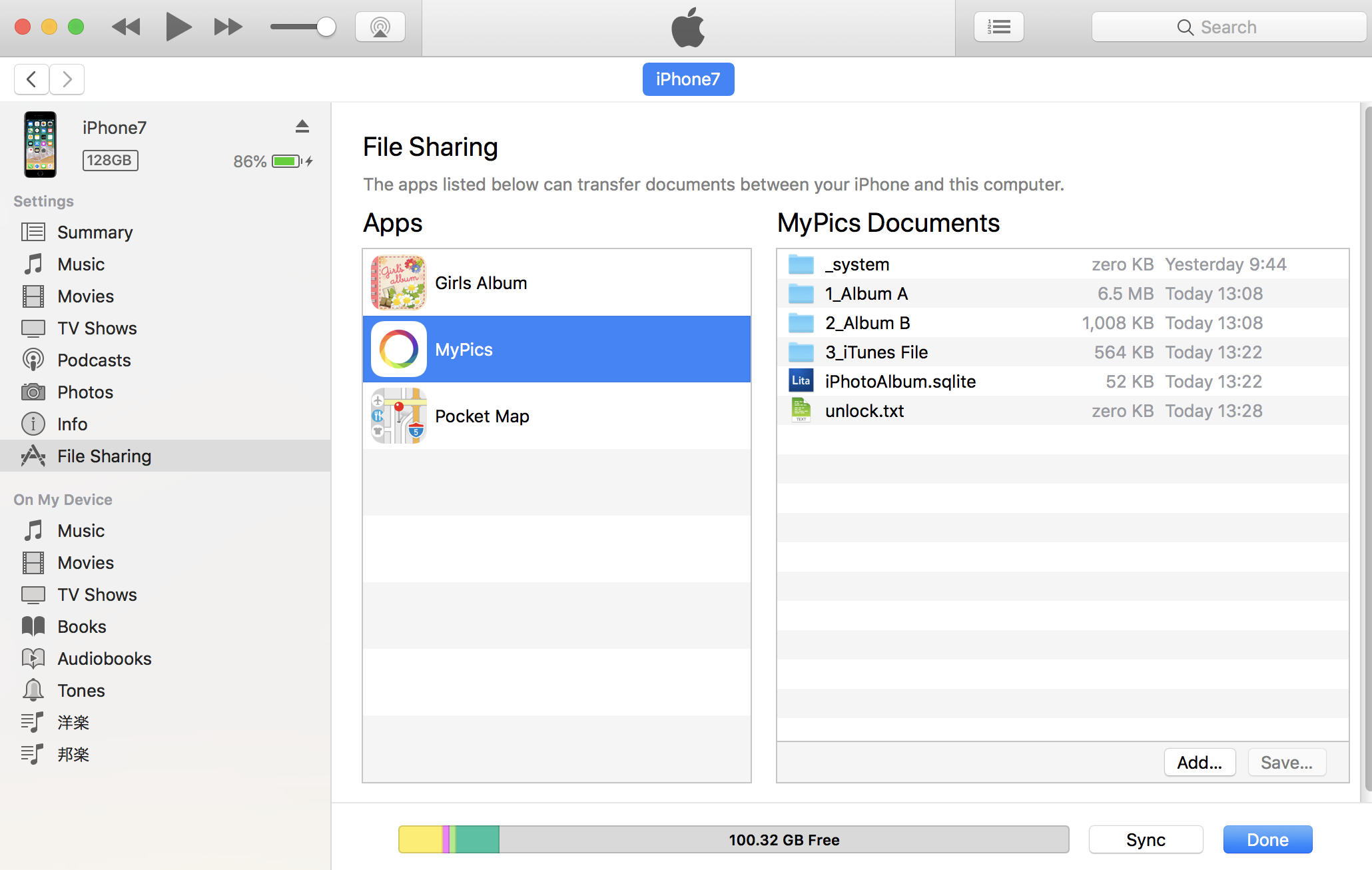The height and width of the screenshot is (870, 1372).
Task: Click the green storage usage segment
Action: click(x=478, y=839)
